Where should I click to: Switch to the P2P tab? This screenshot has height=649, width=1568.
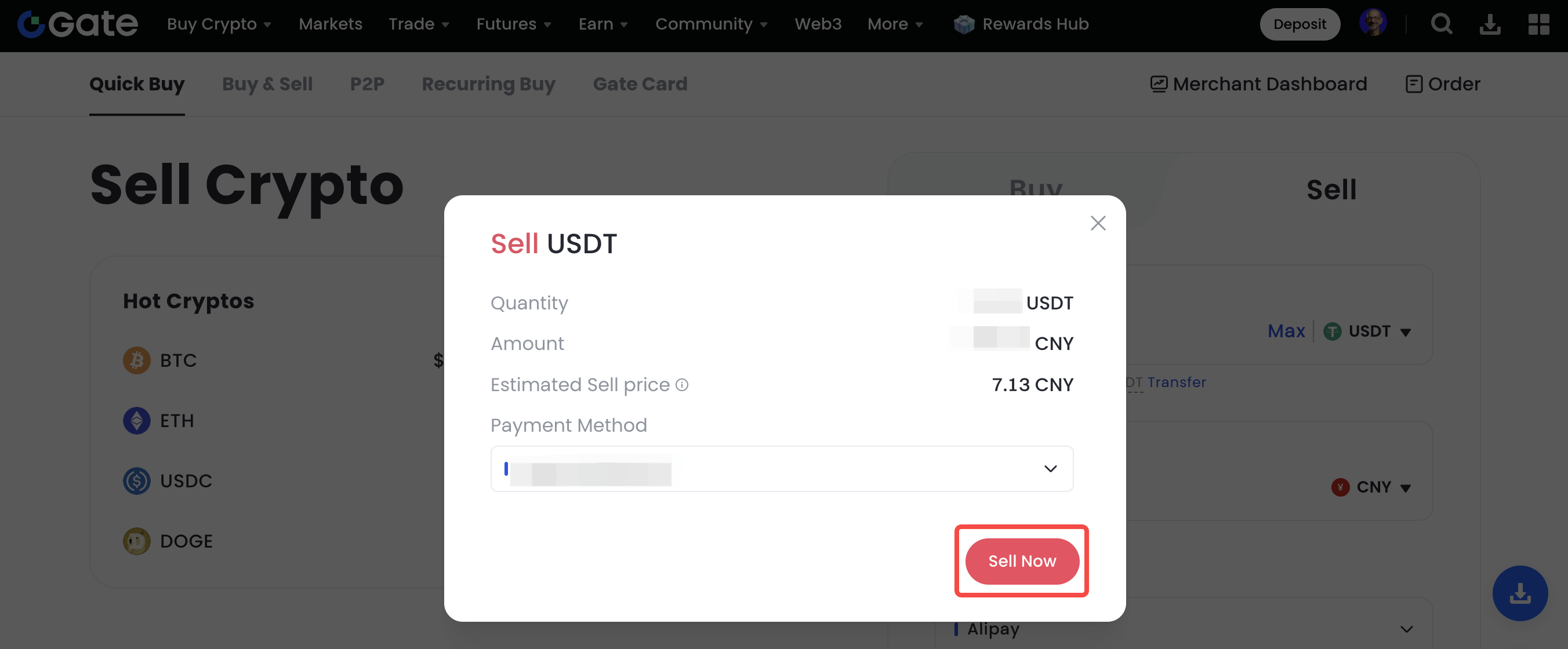tap(367, 84)
